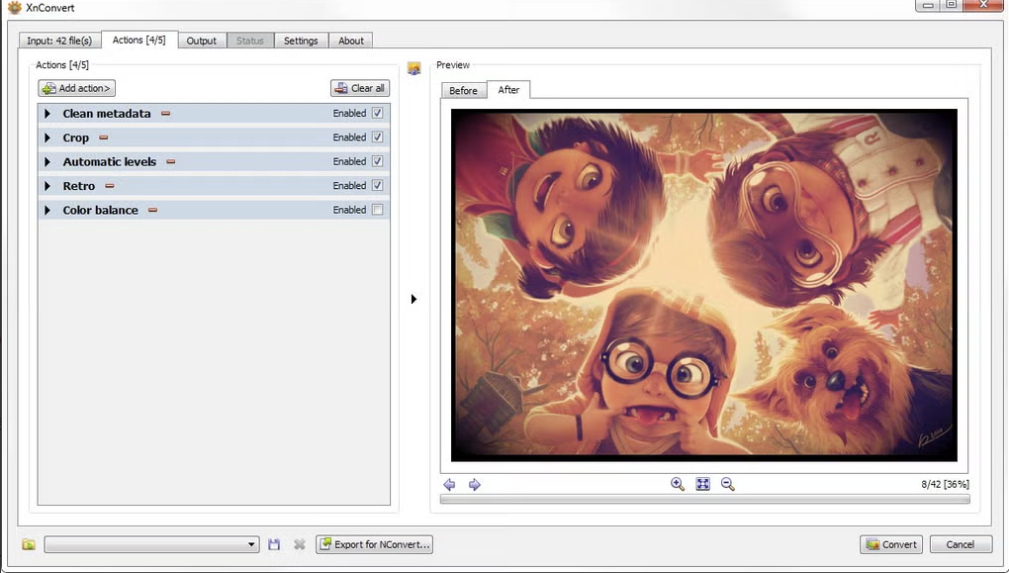This screenshot has height=573, width=1009.
Task: Show the After preview tab
Action: [x=508, y=90]
